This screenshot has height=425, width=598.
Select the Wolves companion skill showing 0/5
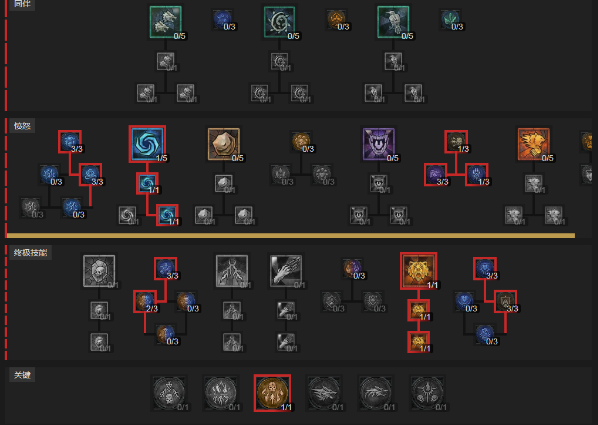coord(166,22)
